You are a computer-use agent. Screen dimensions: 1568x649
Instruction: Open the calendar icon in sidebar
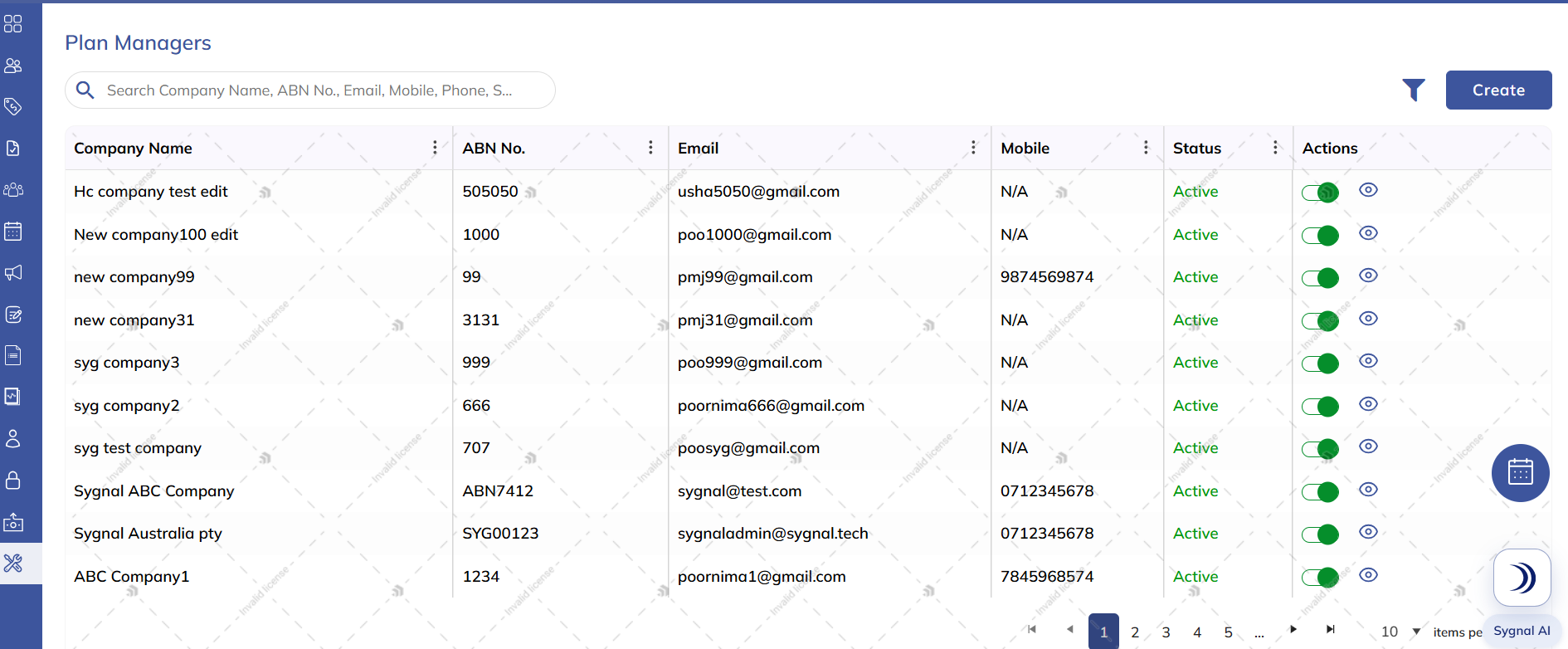[13, 232]
